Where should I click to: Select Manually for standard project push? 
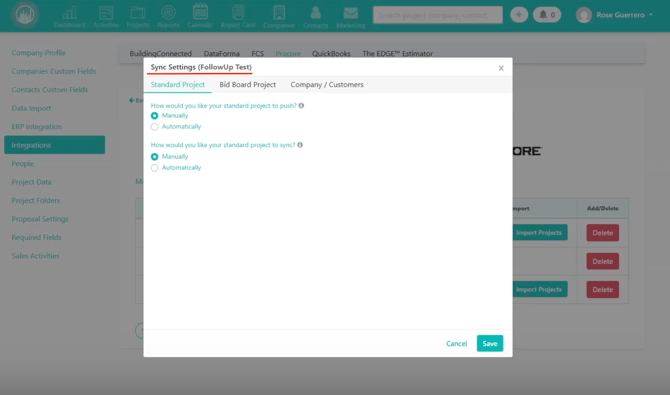(x=155, y=116)
